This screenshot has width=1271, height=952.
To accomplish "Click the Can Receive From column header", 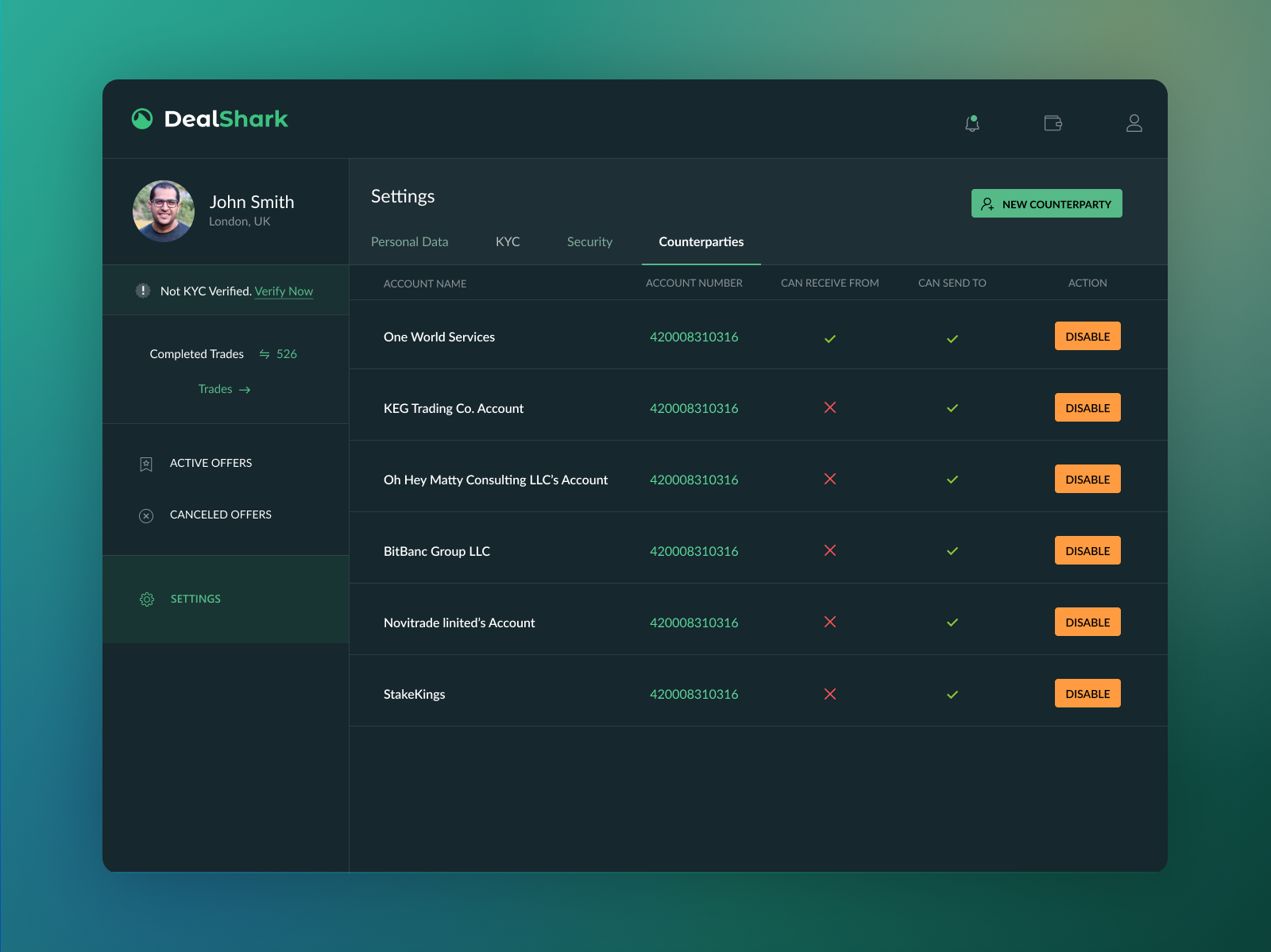I will (x=830, y=283).
